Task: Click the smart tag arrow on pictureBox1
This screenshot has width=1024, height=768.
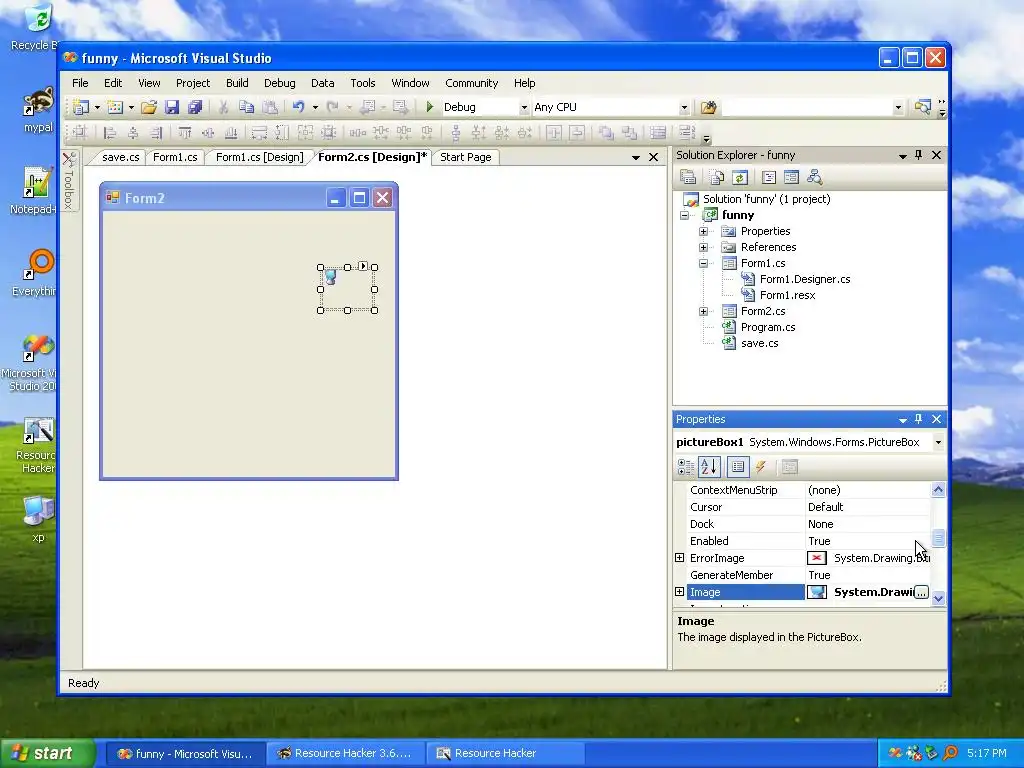Action: (363, 266)
